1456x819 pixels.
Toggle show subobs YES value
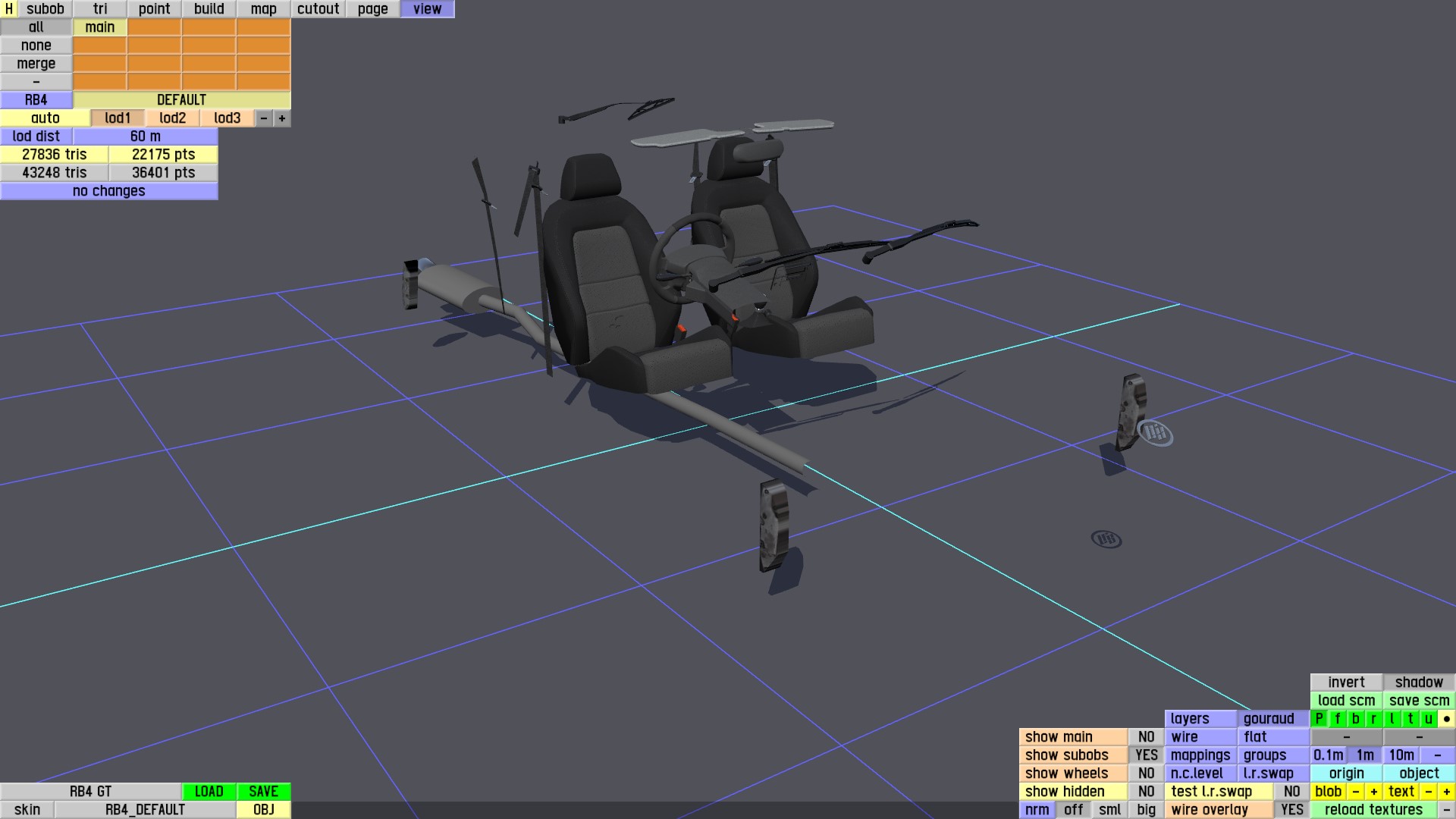click(1146, 755)
